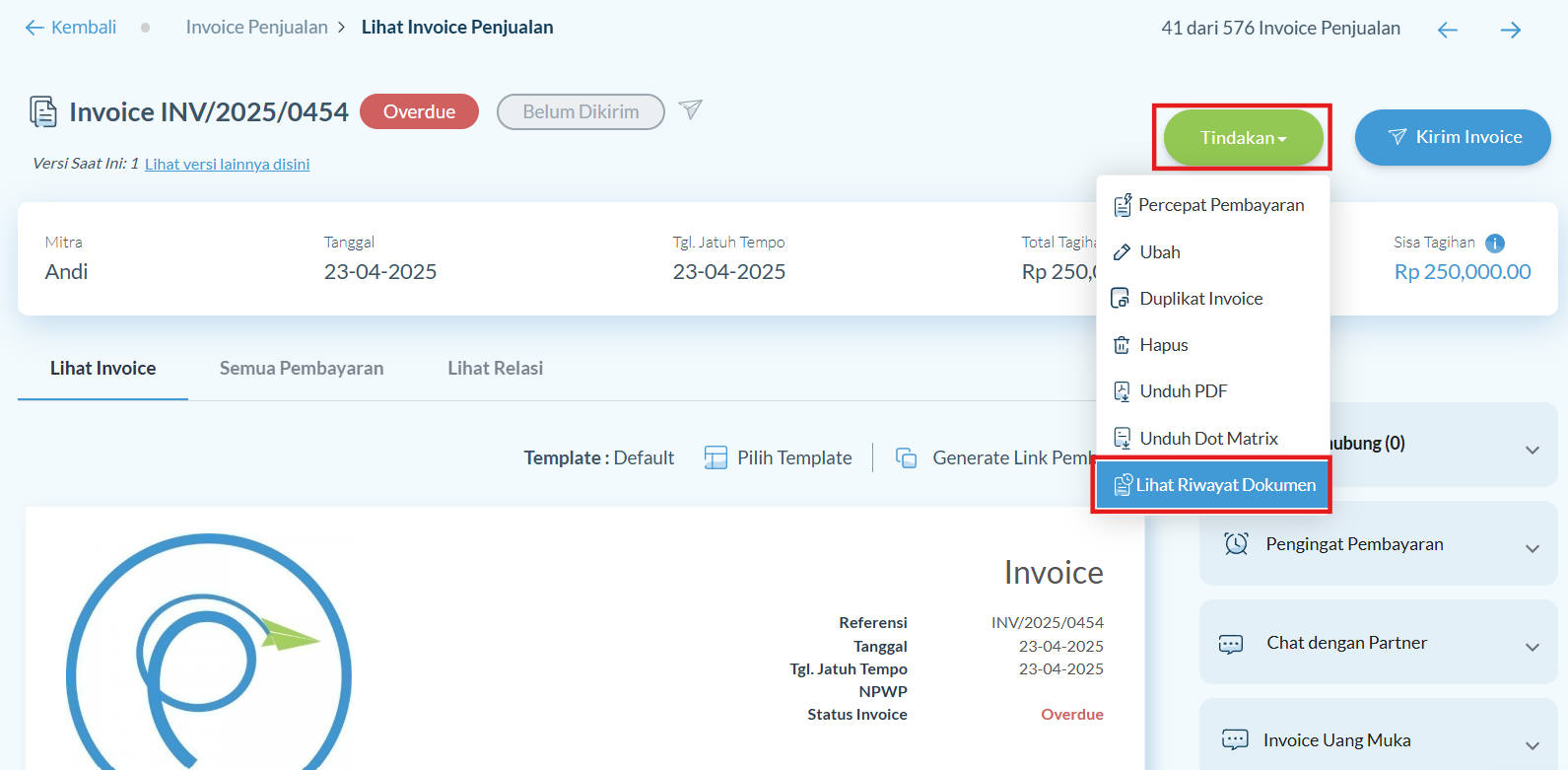Click the Pilih Template layout icon
Viewport: 1568px width, 770px height.
click(x=716, y=457)
